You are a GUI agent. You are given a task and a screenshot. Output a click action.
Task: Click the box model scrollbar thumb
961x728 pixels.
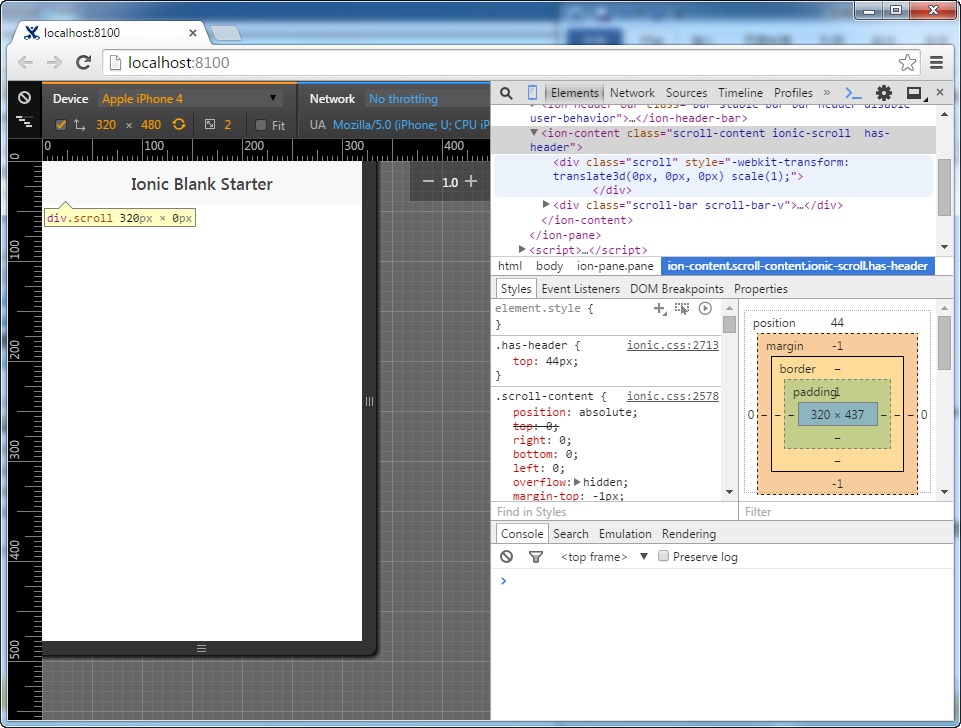944,343
